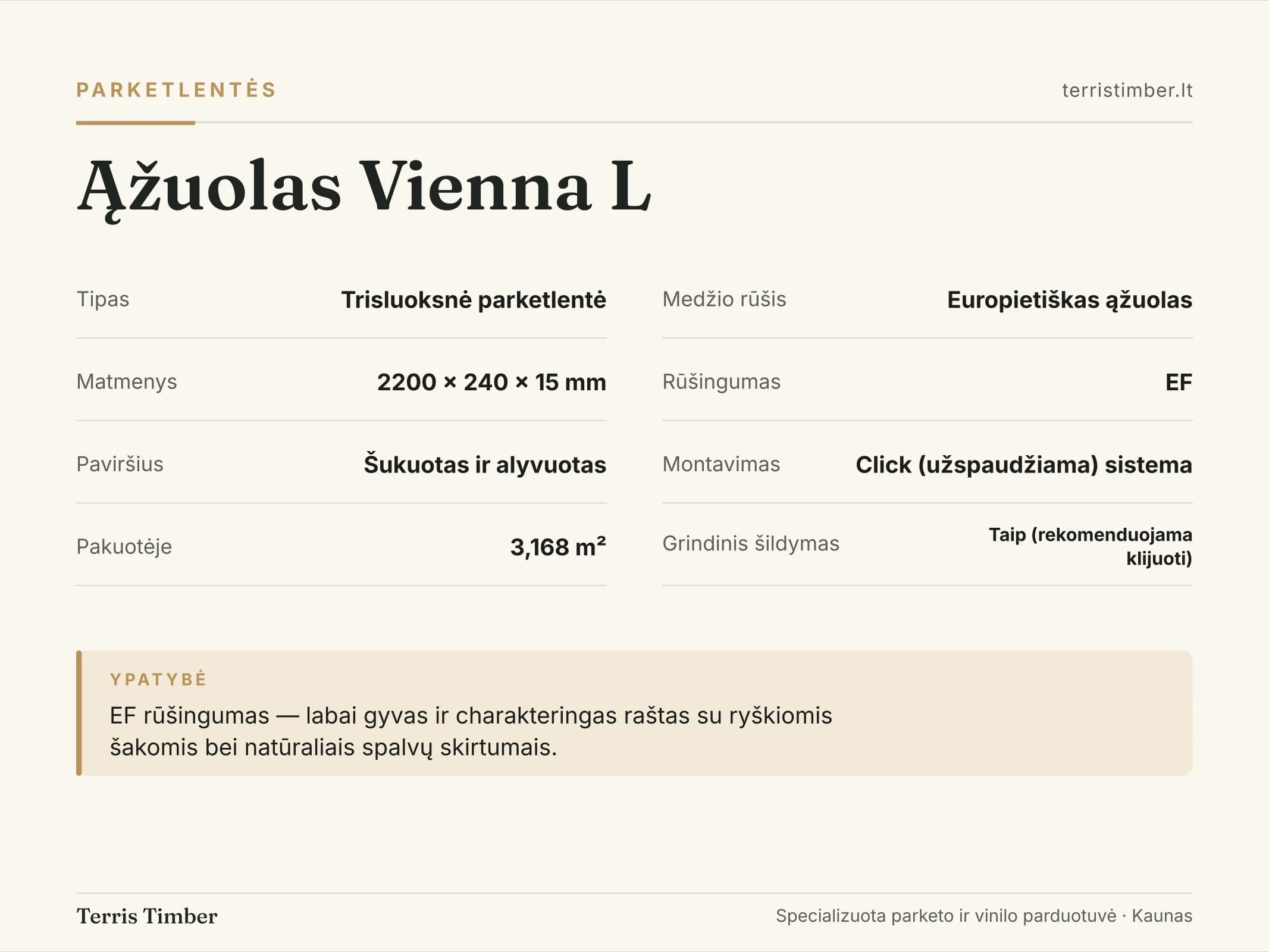This screenshot has height=952, width=1269.
Task: Click the Grindinis šildymas label
Action: coord(751,544)
